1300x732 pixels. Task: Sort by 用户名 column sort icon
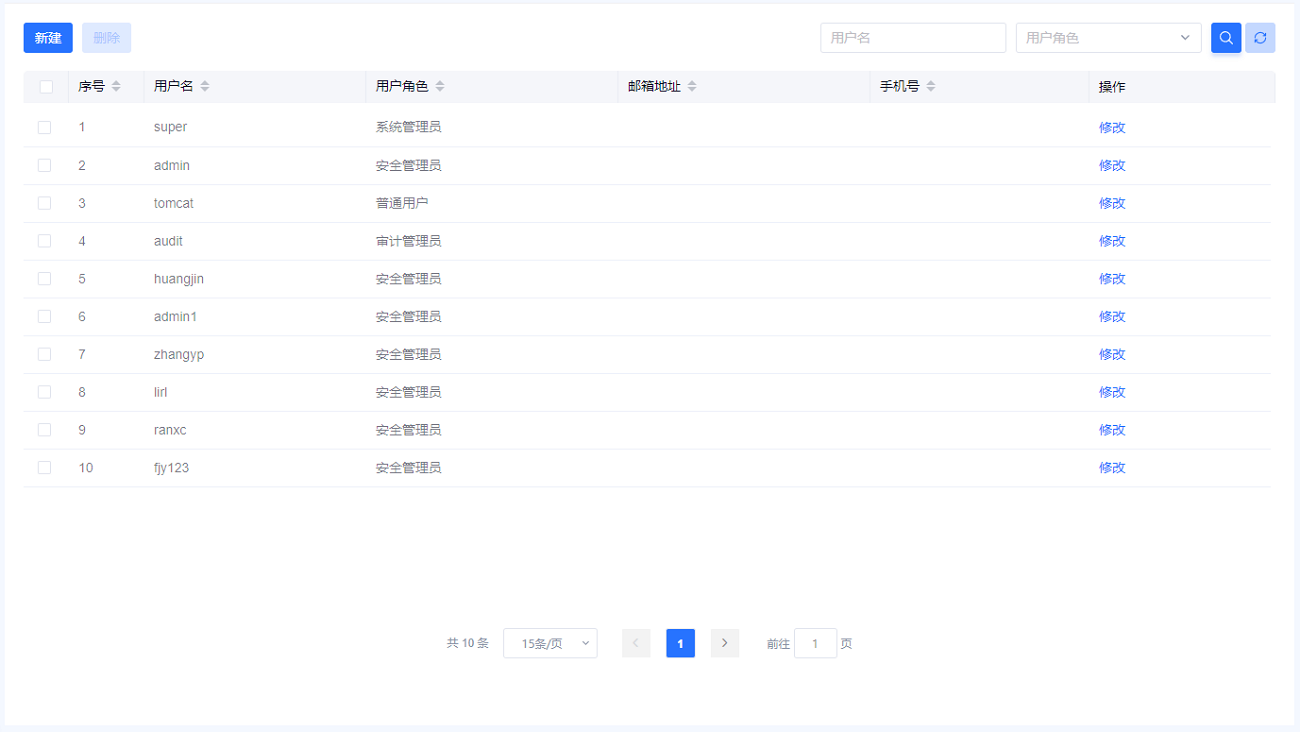(x=205, y=87)
